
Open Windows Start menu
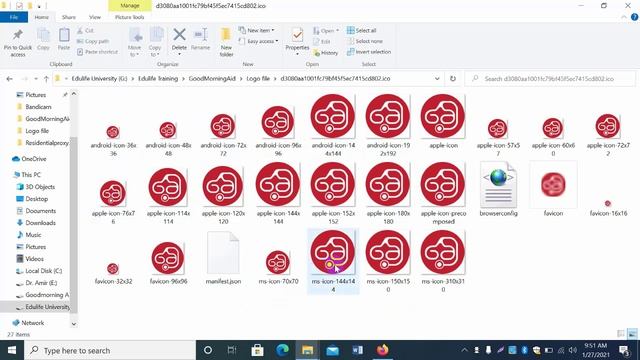tap(12, 350)
